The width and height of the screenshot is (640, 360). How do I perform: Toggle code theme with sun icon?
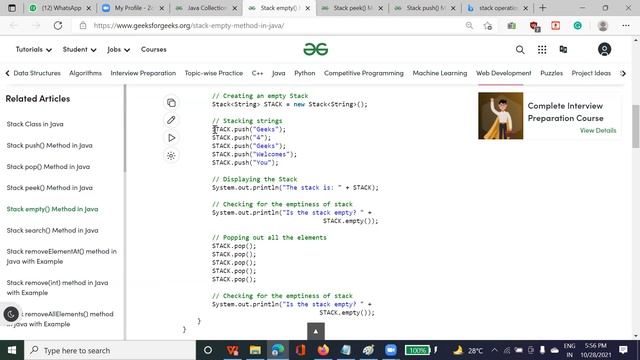pos(171,156)
